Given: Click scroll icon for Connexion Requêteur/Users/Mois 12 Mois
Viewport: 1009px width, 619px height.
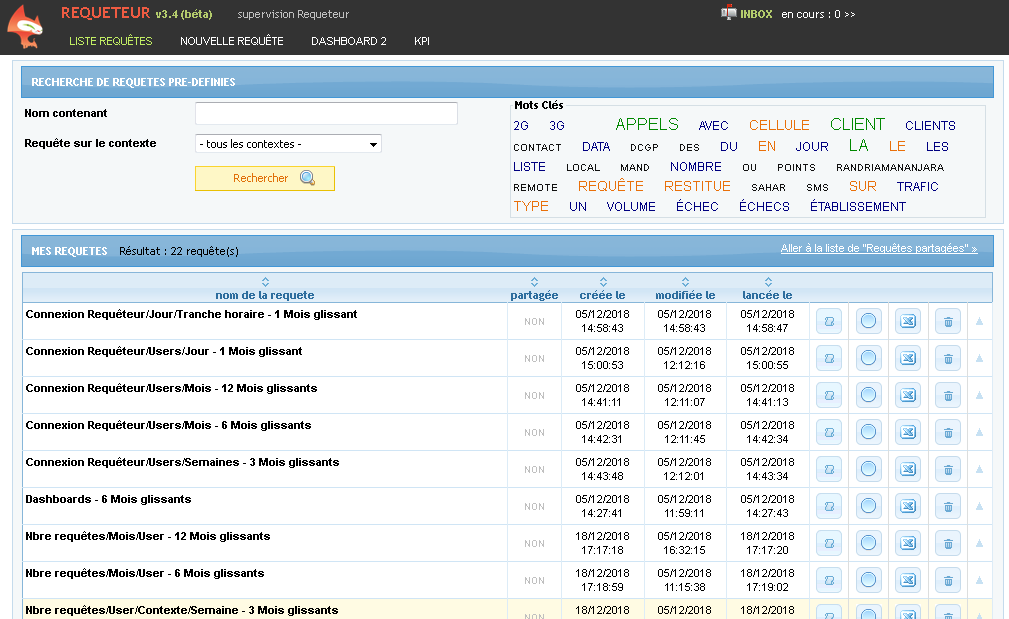Looking at the screenshot, I should [x=829, y=395].
